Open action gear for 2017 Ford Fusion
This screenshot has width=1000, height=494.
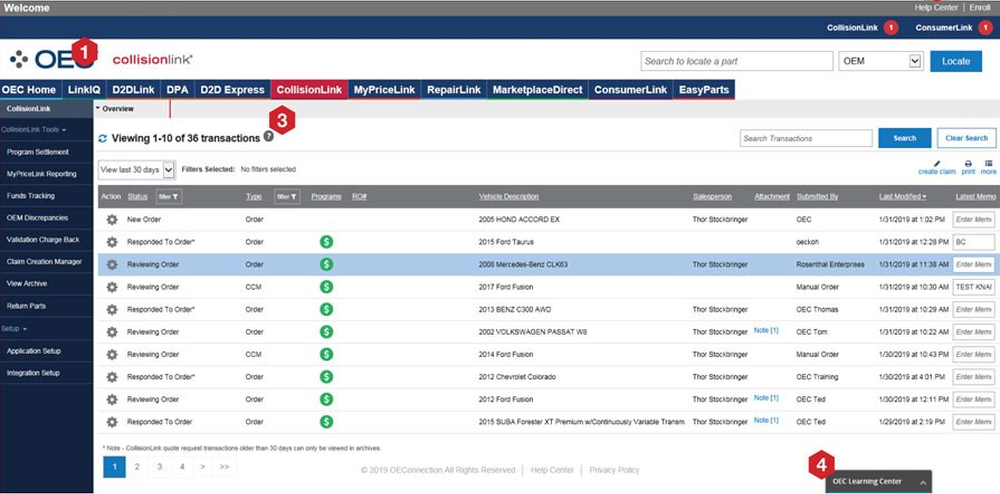(x=112, y=287)
